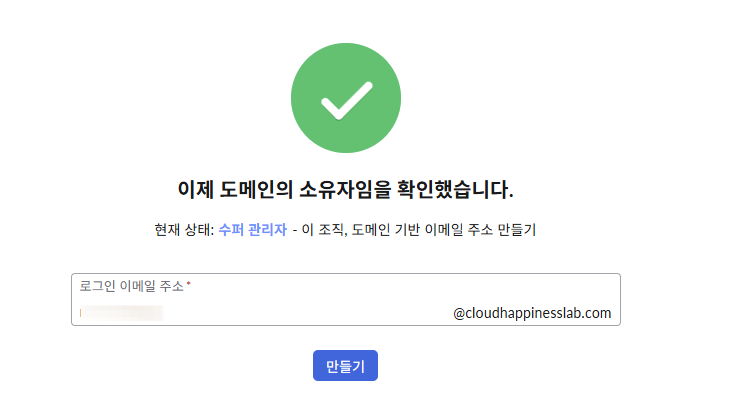This screenshot has height=418, width=735.
Task: Click the word 소유자임을 in the heading
Action: coord(345,190)
